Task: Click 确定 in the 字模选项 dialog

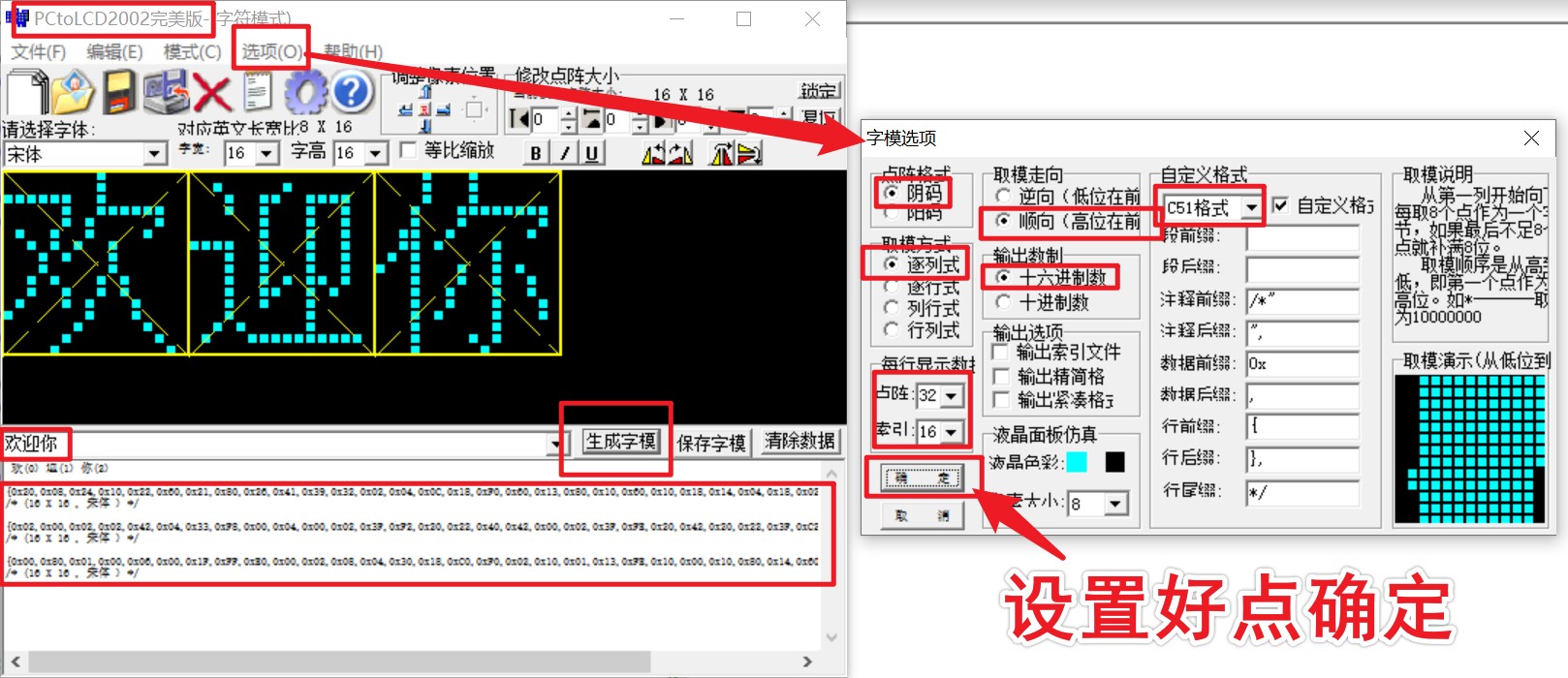Action: (x=923, y=478)
